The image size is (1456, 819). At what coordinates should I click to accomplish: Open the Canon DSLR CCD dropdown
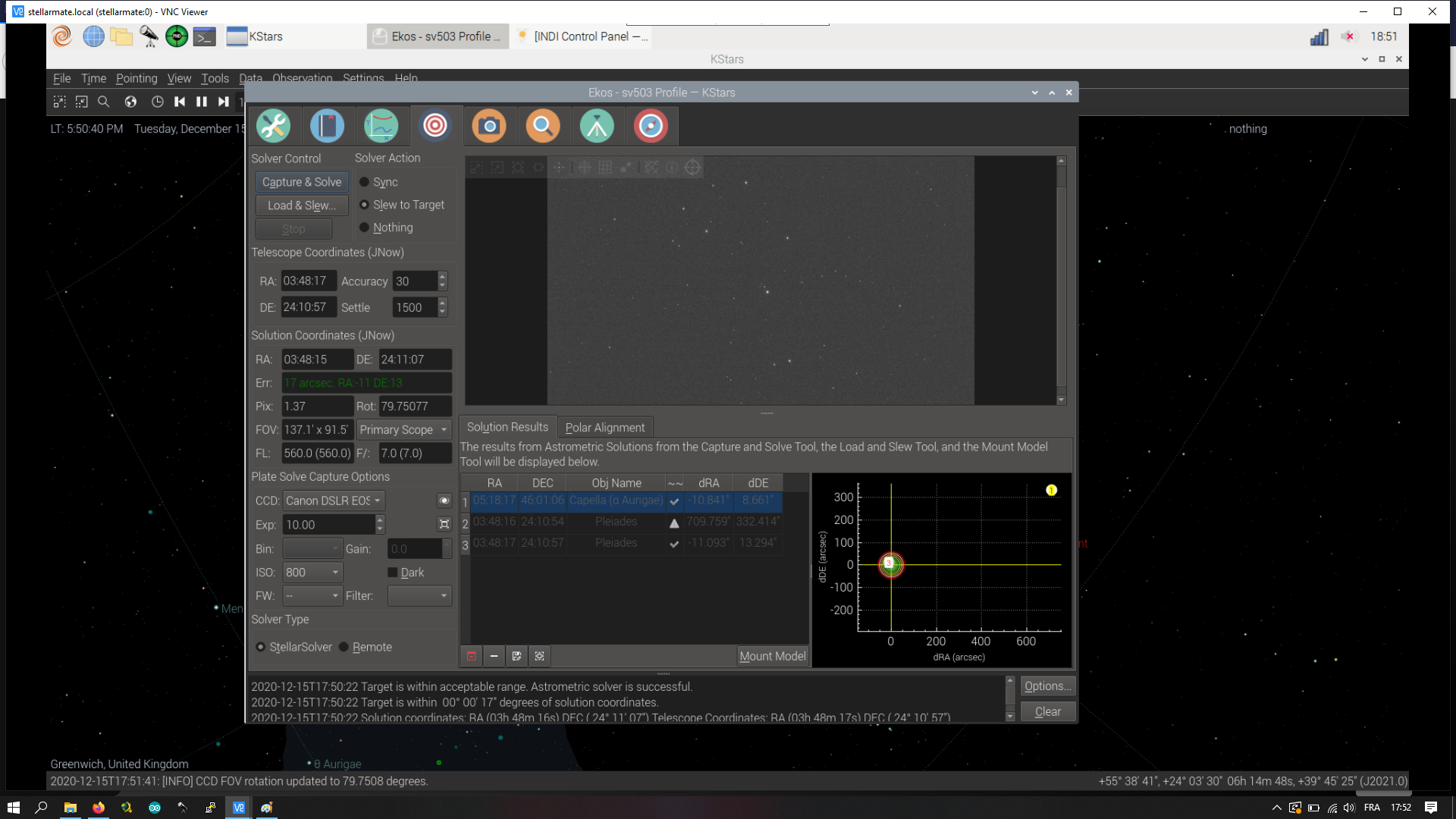click(x=334, y=500)
